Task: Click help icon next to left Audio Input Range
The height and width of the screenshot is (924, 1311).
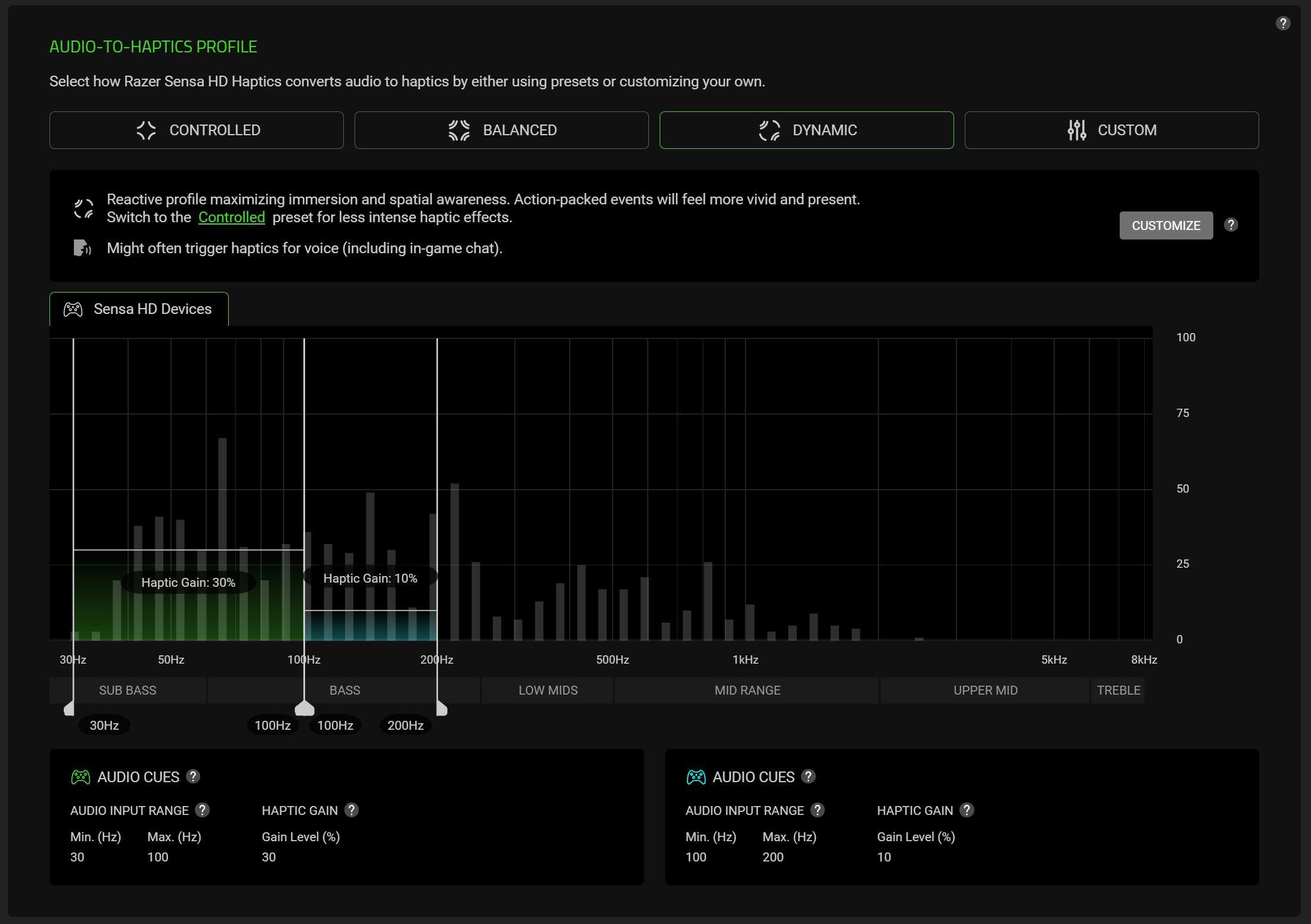Action: point(202,810)
